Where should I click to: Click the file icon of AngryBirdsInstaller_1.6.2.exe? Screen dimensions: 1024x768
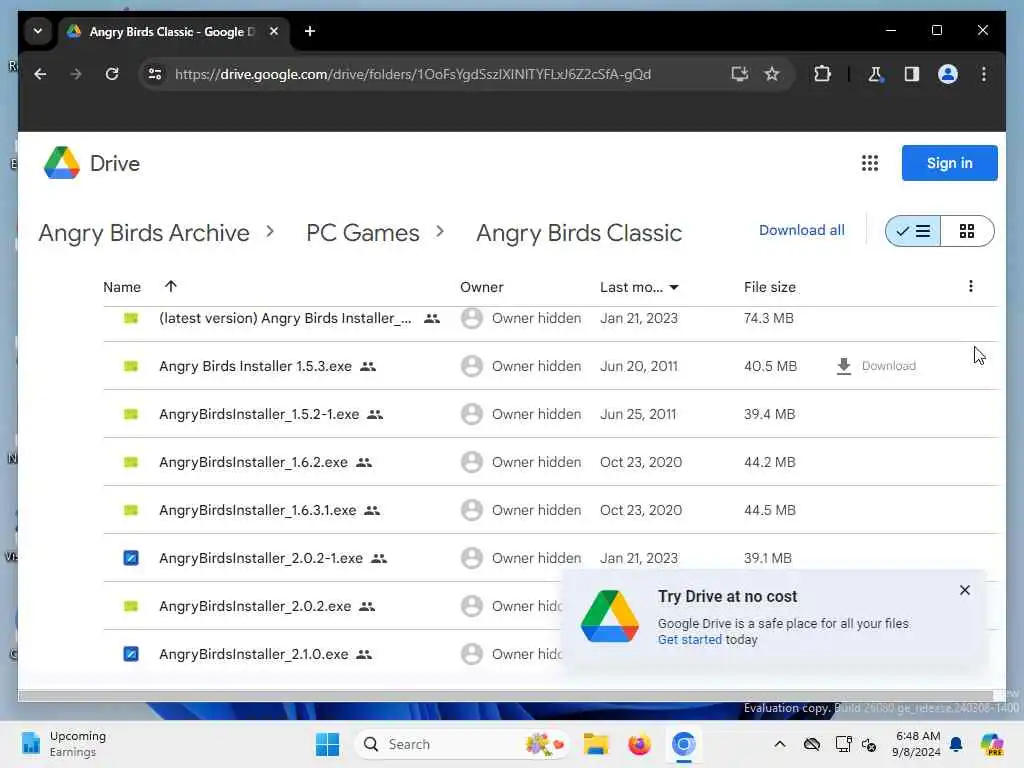point(131,462)
